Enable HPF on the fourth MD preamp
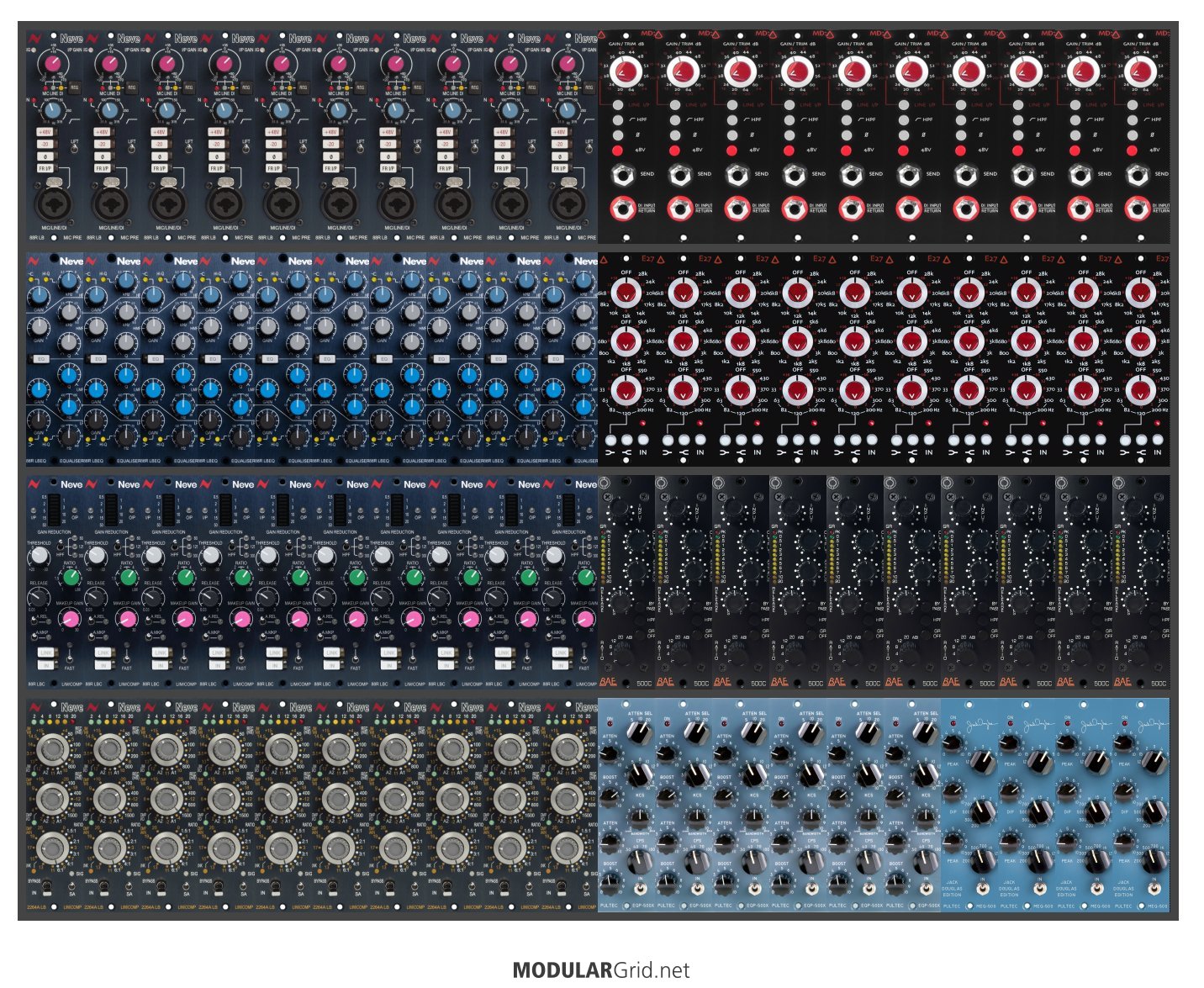The width and height of the screenshot is (1204, 988). click(x=789, y=120)
